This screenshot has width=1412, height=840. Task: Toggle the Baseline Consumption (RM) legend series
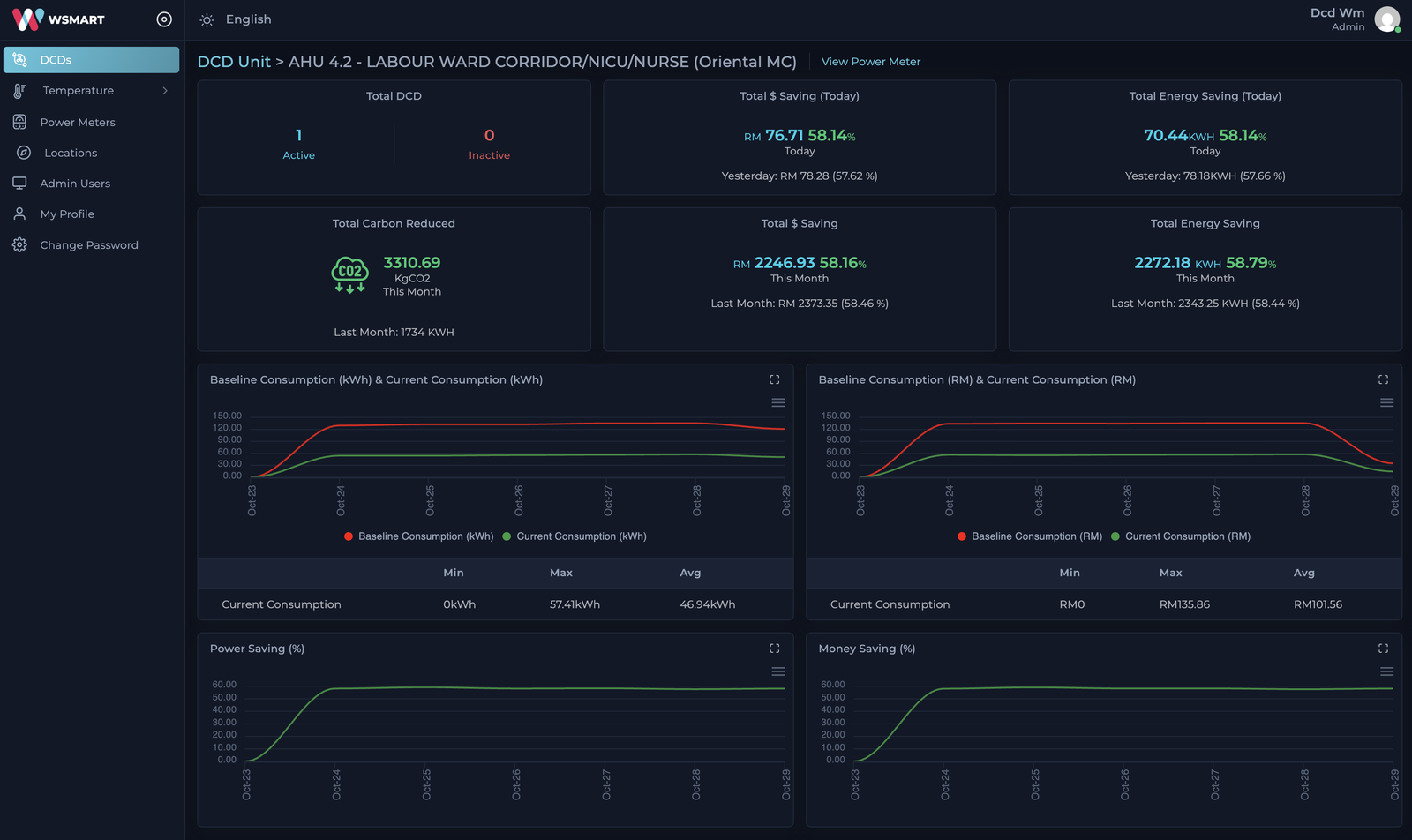pos(1029,536)
